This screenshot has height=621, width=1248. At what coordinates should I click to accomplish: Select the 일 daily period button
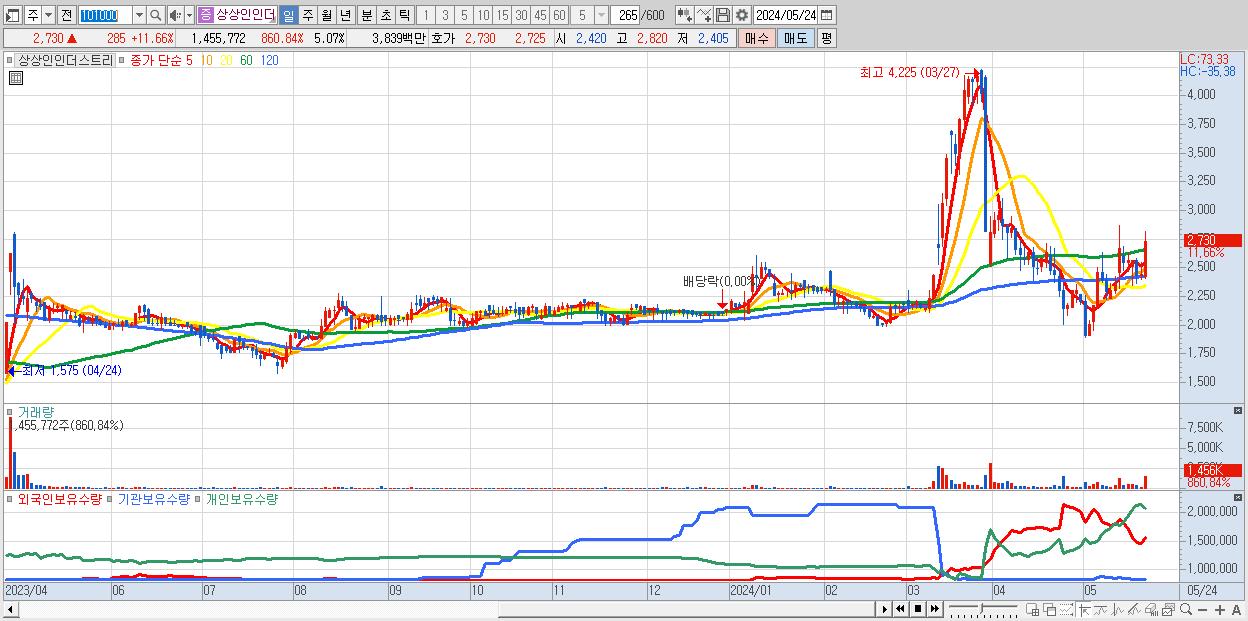coord(288,15)
